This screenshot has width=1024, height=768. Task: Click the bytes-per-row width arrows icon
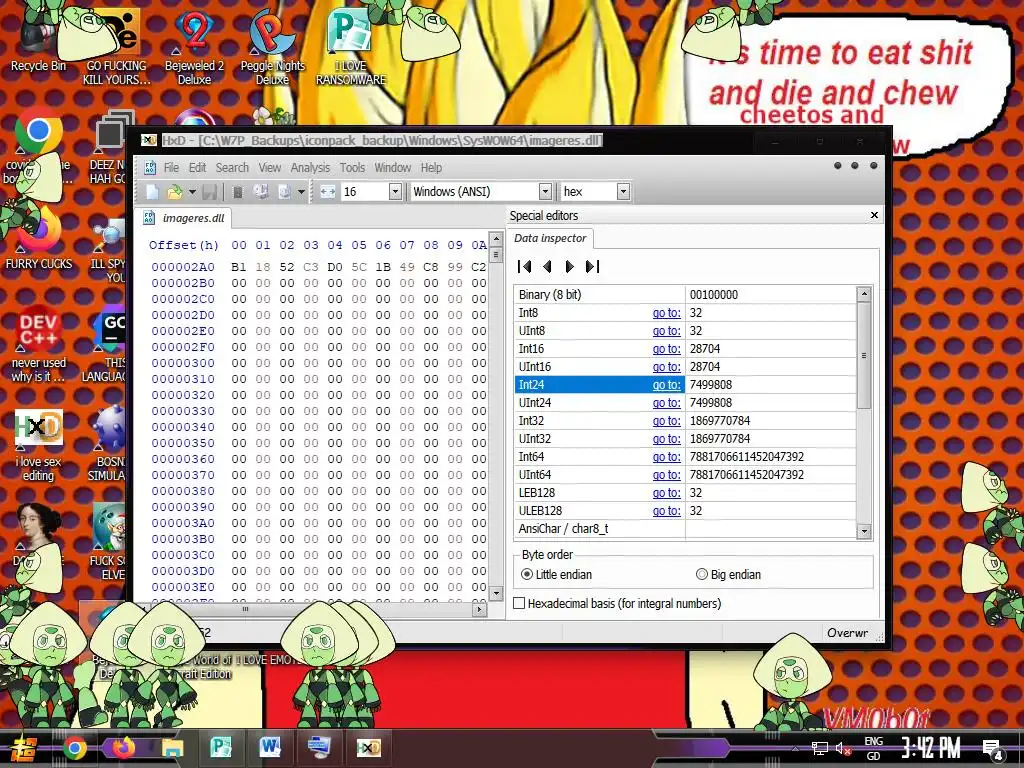click(x=328, y=191)
